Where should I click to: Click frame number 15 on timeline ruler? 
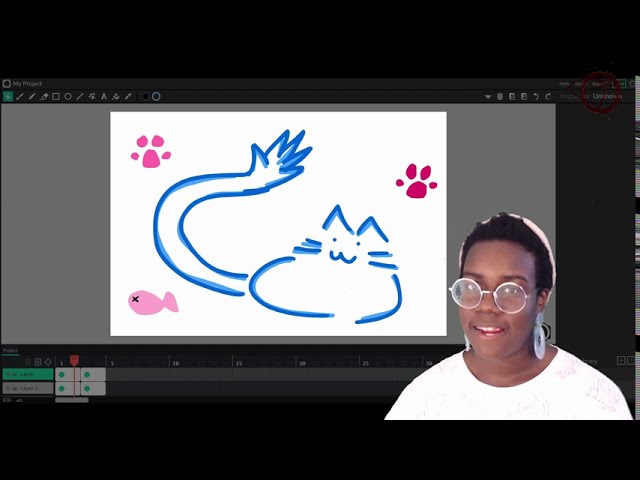(x=239, y=363)
